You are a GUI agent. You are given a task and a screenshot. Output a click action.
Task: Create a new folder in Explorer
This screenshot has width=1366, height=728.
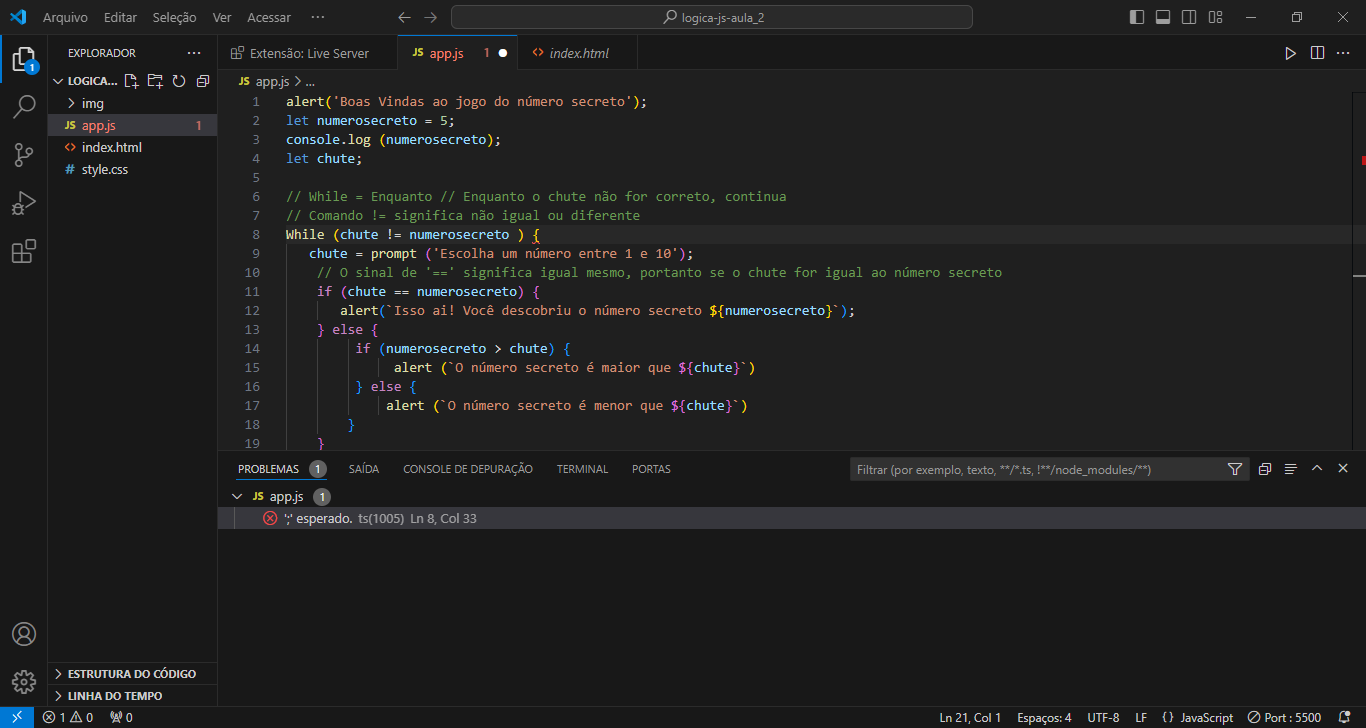click(155, 81)
